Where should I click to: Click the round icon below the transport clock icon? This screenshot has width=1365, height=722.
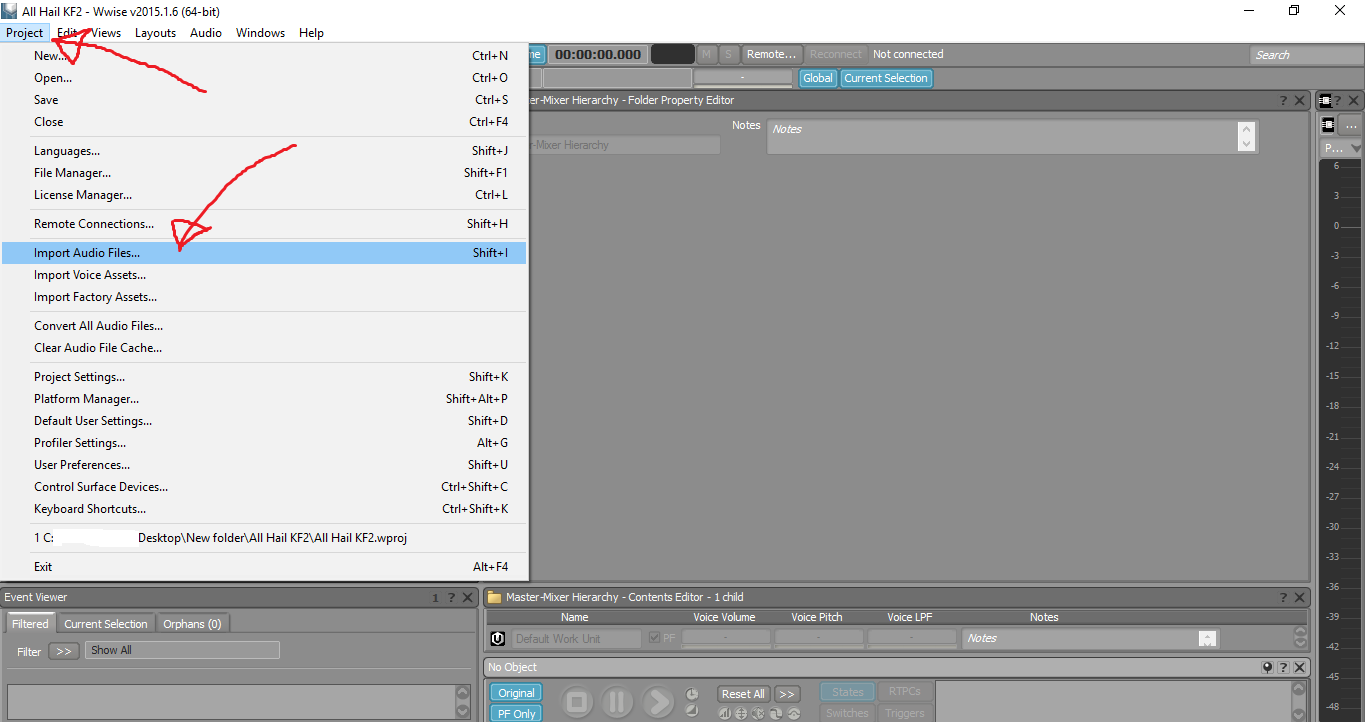pyautogui.click(x=692, y=711)
